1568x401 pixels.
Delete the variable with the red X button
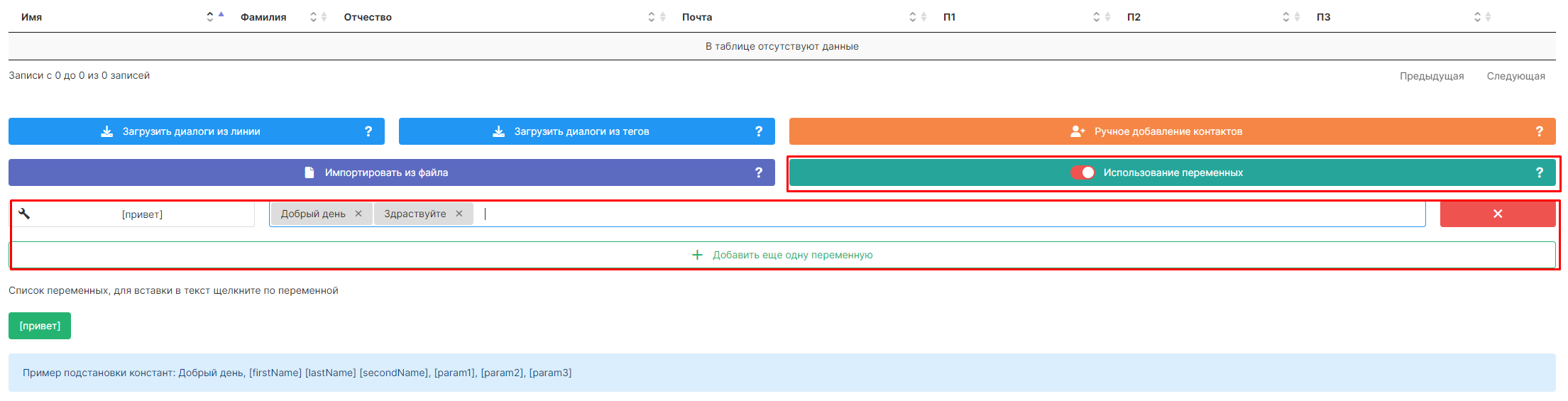(1497, 214)
